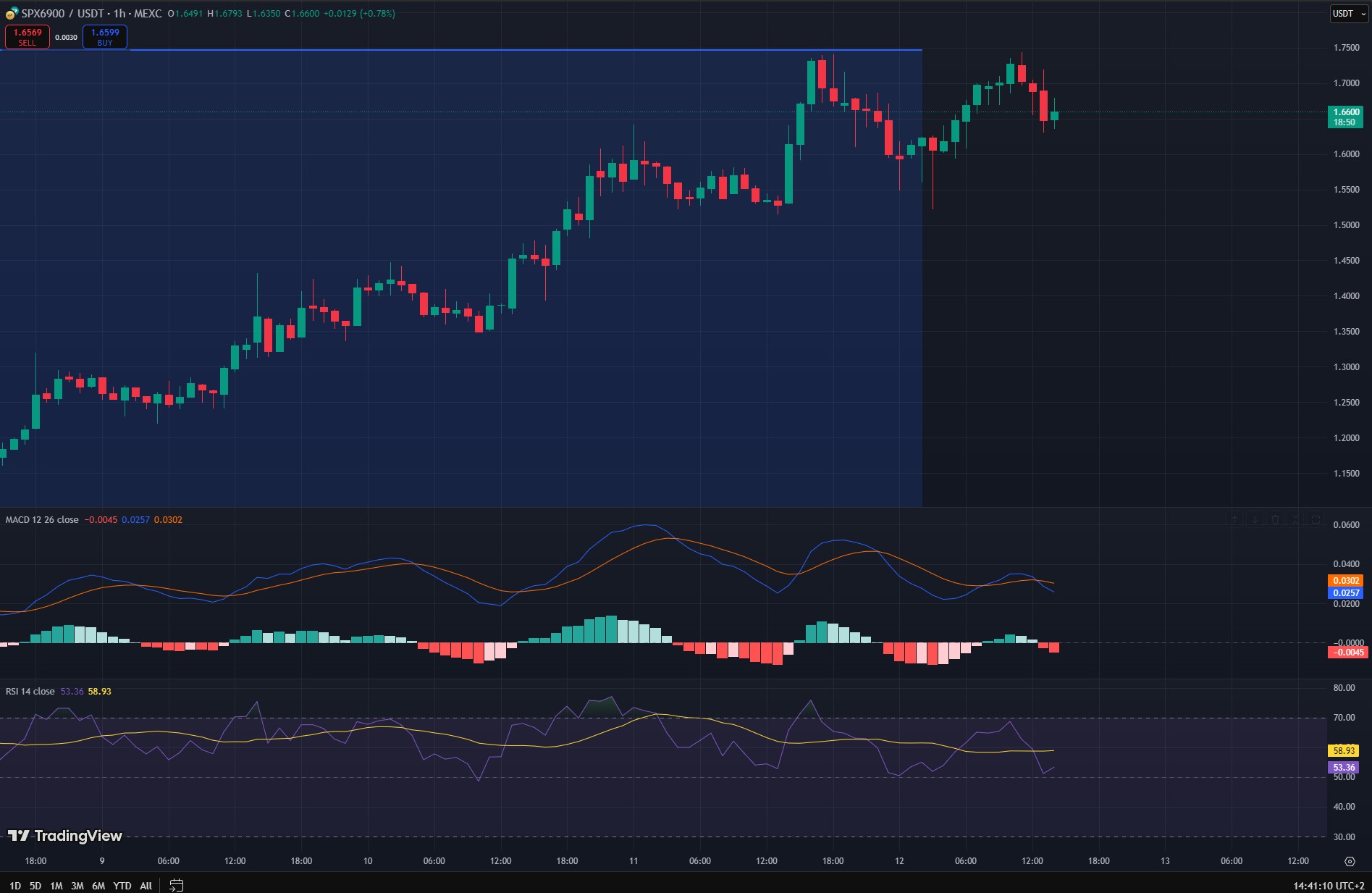Open timezone menu at 14:41:10 UTC+2
Screen dimensions: 1372x893
tap(1329, 885)
